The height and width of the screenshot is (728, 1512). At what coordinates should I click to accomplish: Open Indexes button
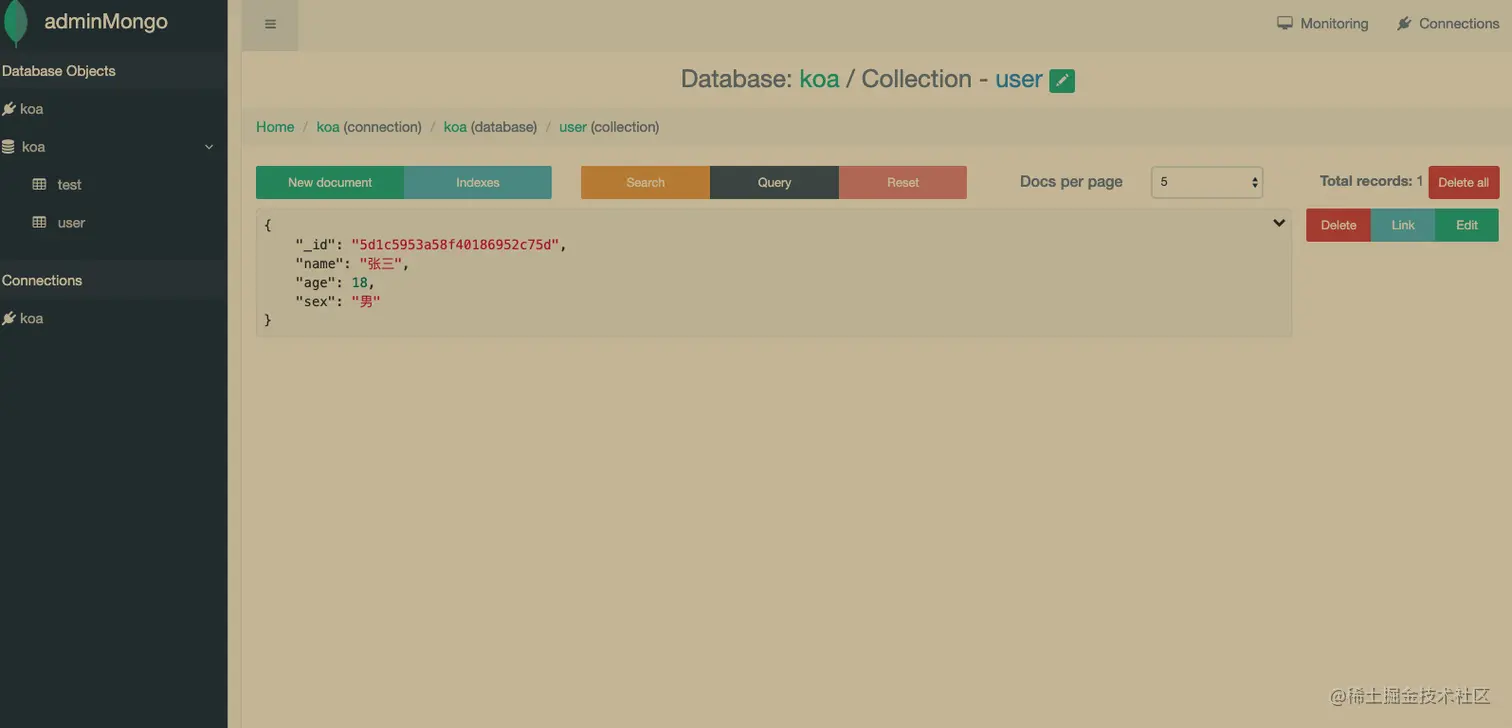tap(478, 182)
